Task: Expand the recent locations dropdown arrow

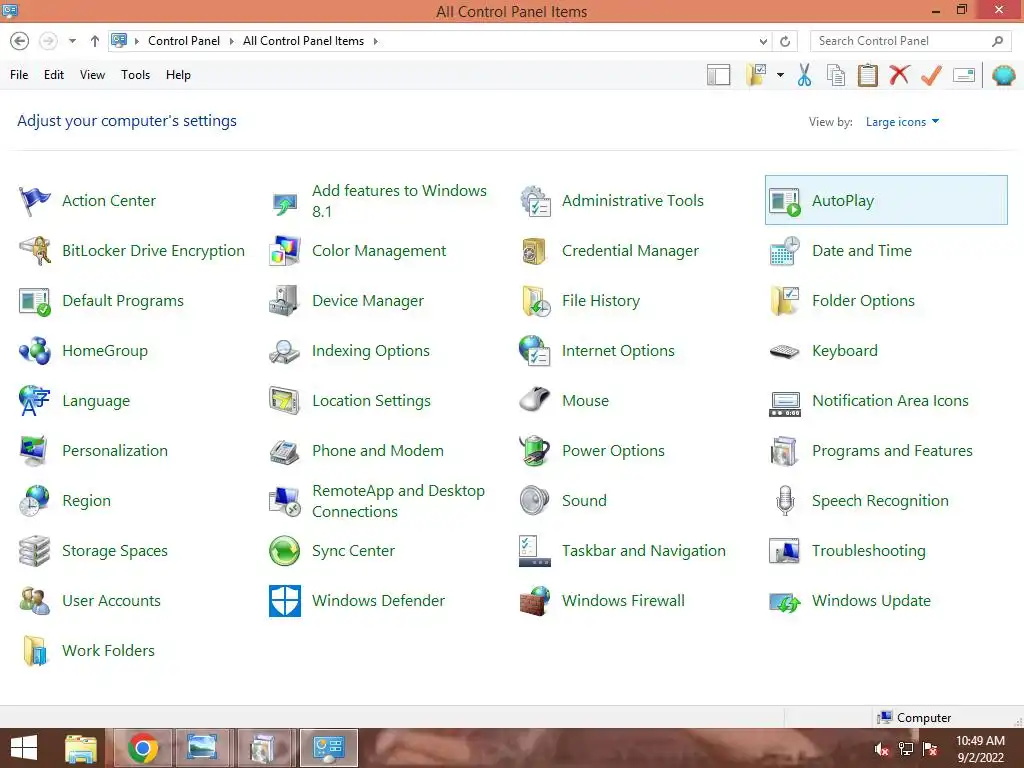Action: pyautogui.click(x=72, y=41)
